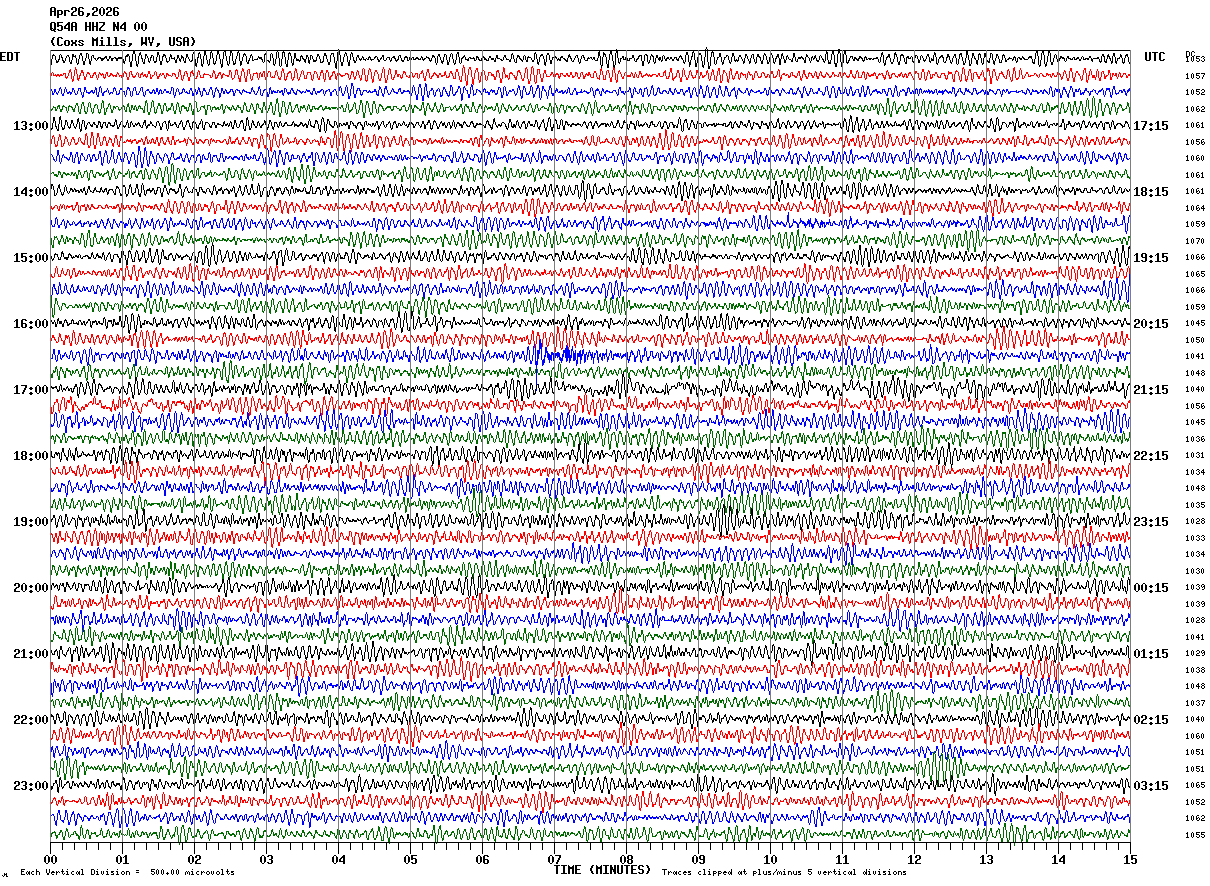This screenshot has height=886, width=1210.
Task: Click the DC offset value 1030
Action: (1195, 571)
